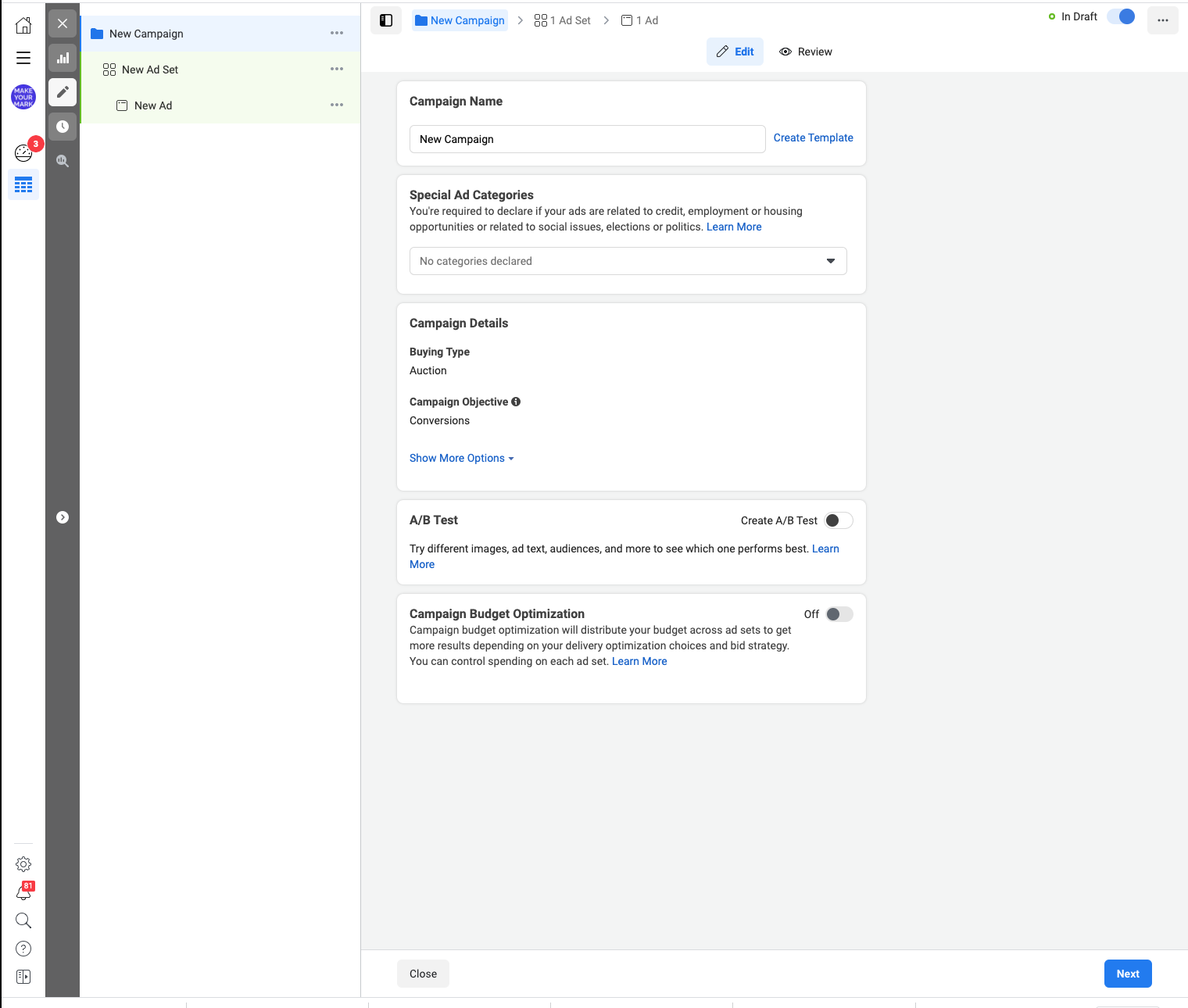Open settings gear in left rail

(23, 864)
